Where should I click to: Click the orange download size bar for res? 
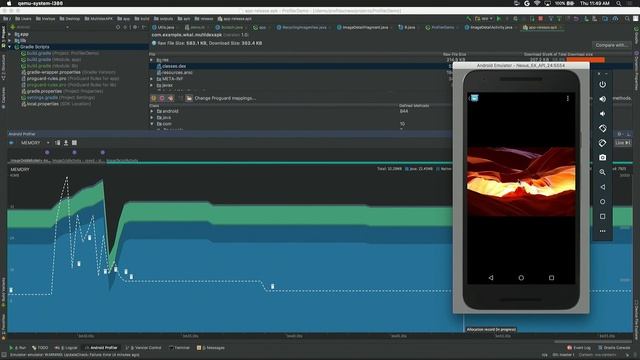pyautogui.click(x=585, y=60)
